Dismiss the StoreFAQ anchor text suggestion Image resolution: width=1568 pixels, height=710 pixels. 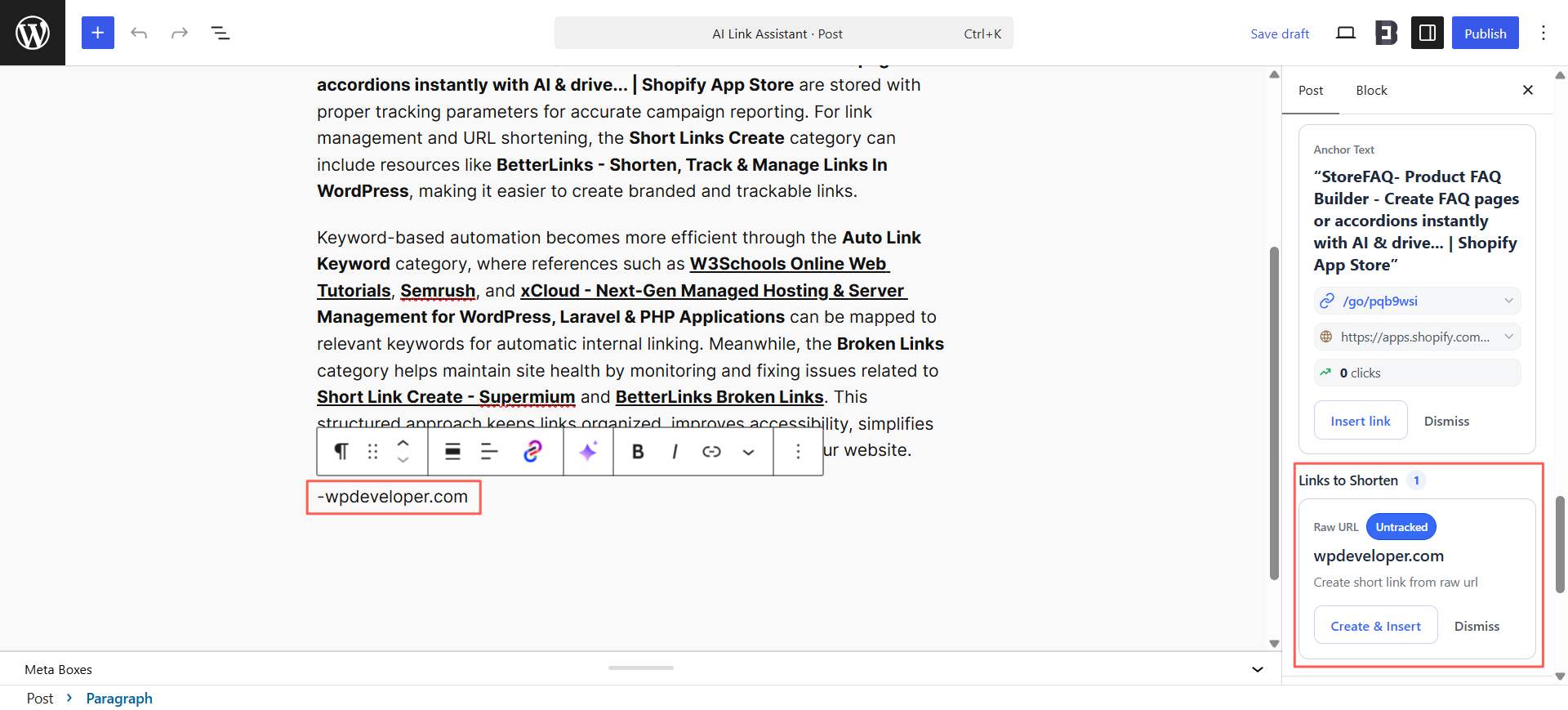coord(1446,421)
